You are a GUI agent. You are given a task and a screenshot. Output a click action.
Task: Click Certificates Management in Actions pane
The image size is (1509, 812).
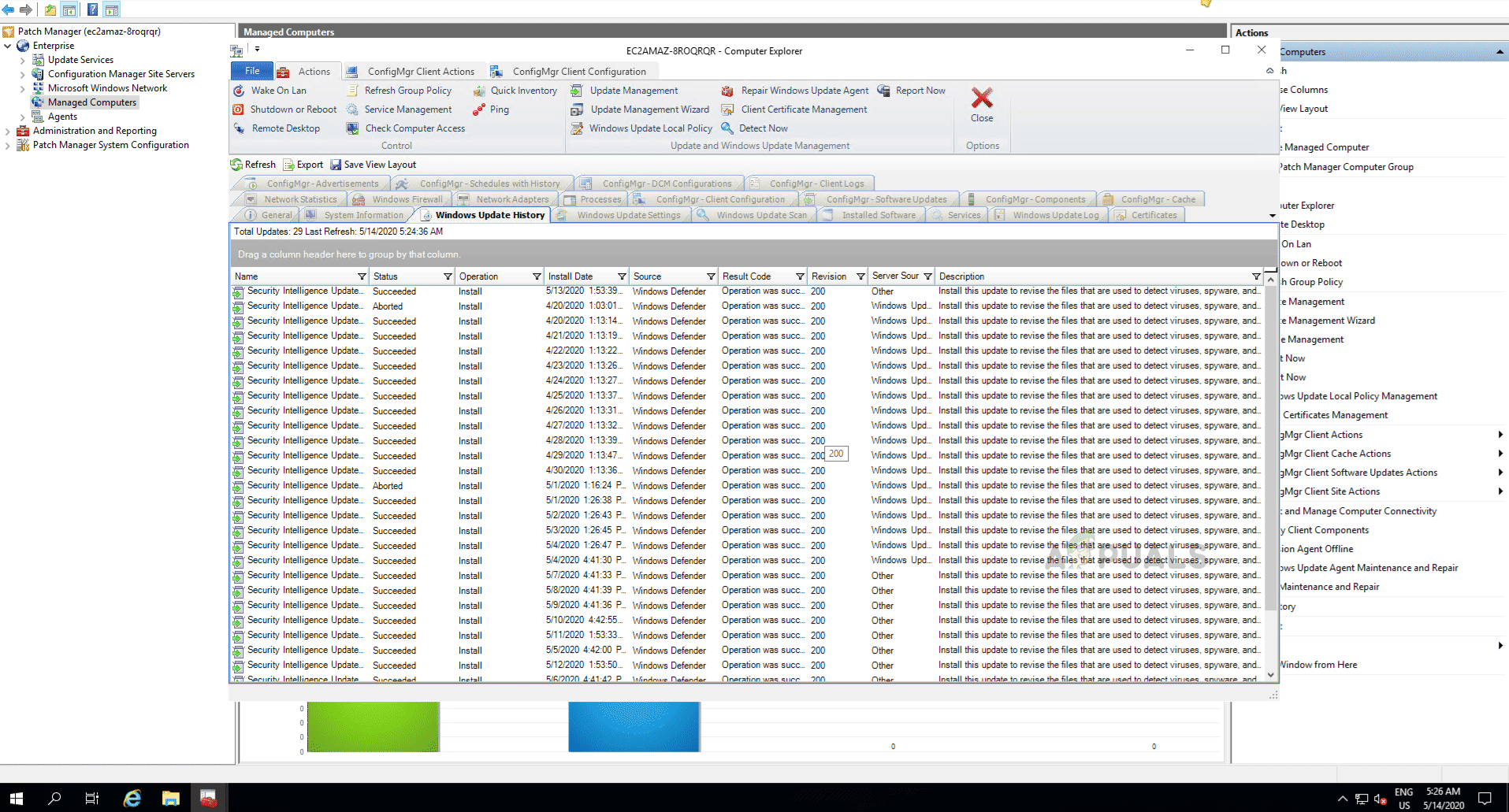tap(1335, 415)
